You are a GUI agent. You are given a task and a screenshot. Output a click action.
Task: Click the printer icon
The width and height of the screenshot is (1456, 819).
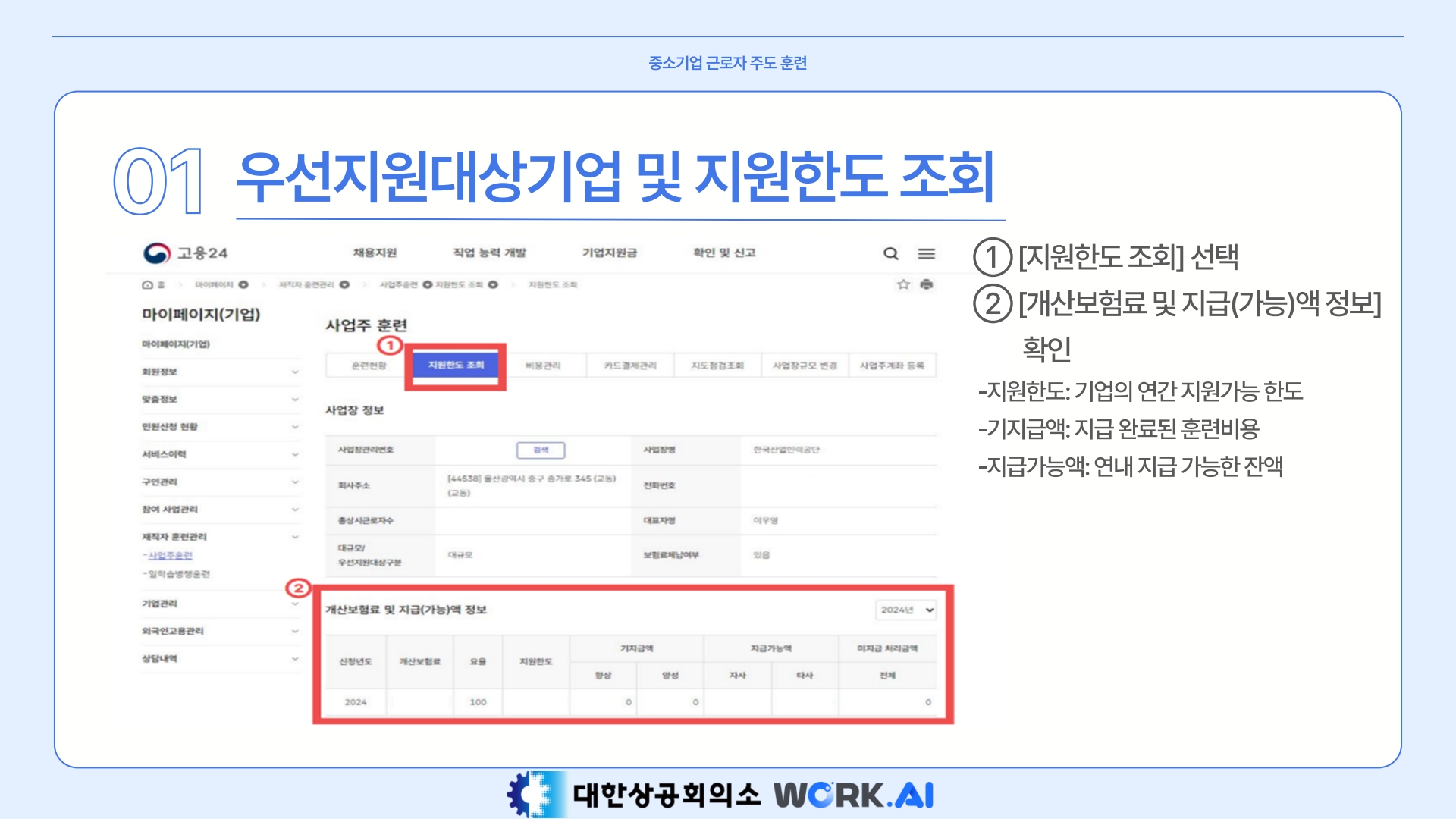click(x=926, y=284)
